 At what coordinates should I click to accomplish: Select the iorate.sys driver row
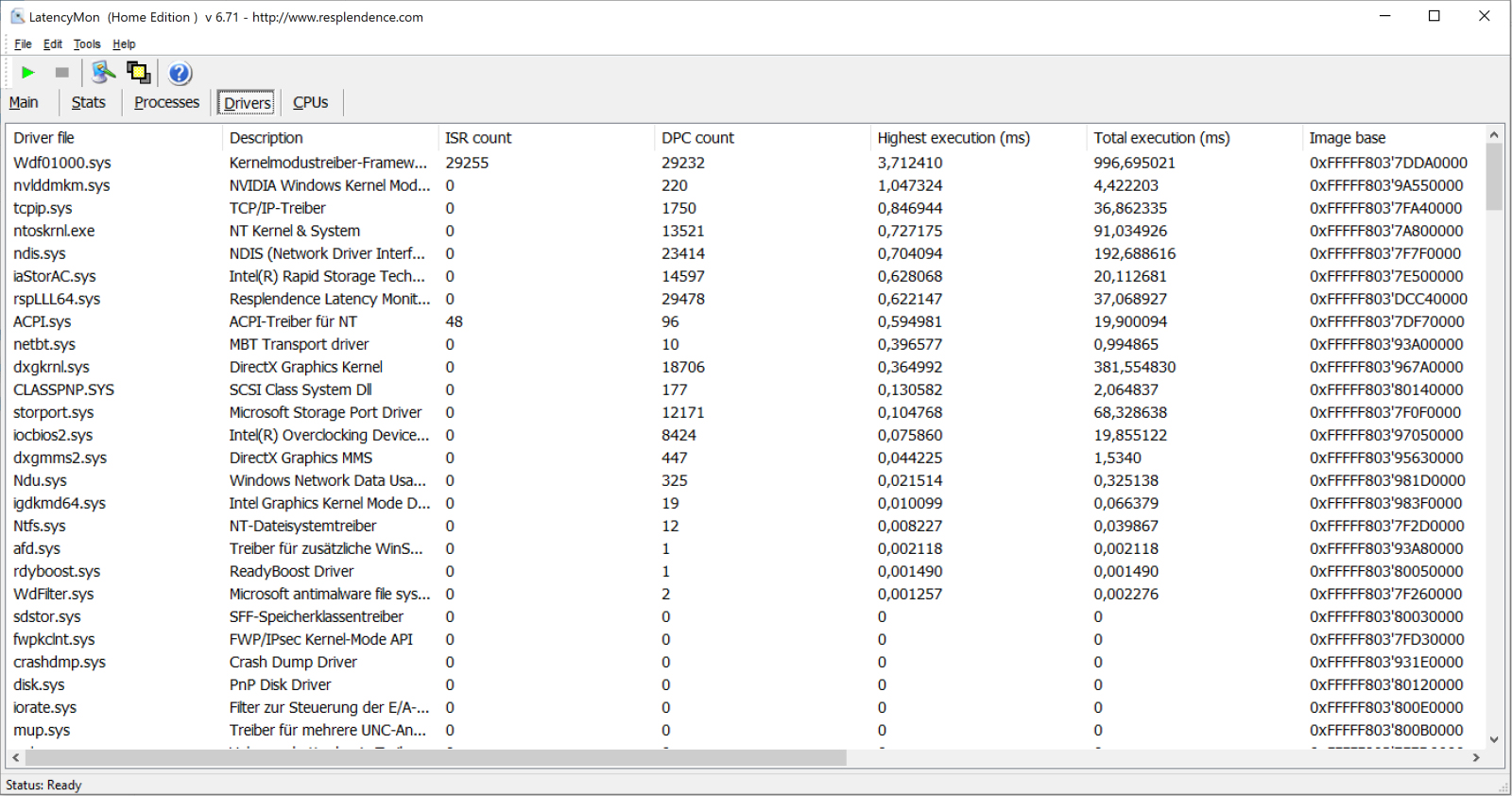pyautogui.click(x=745, y=707)
